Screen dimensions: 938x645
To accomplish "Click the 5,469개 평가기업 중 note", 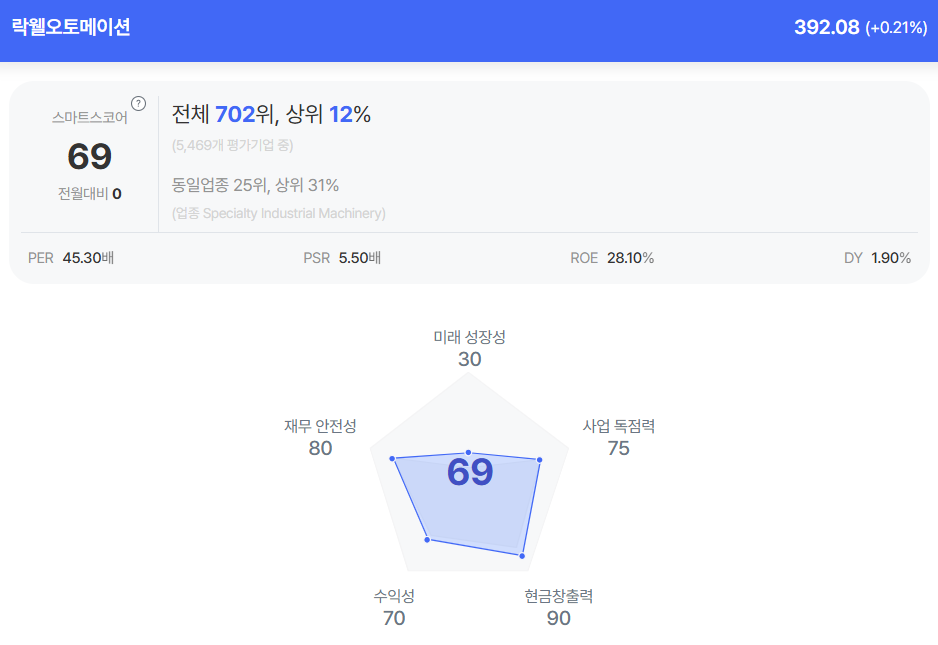I will (x=232, y=146).
